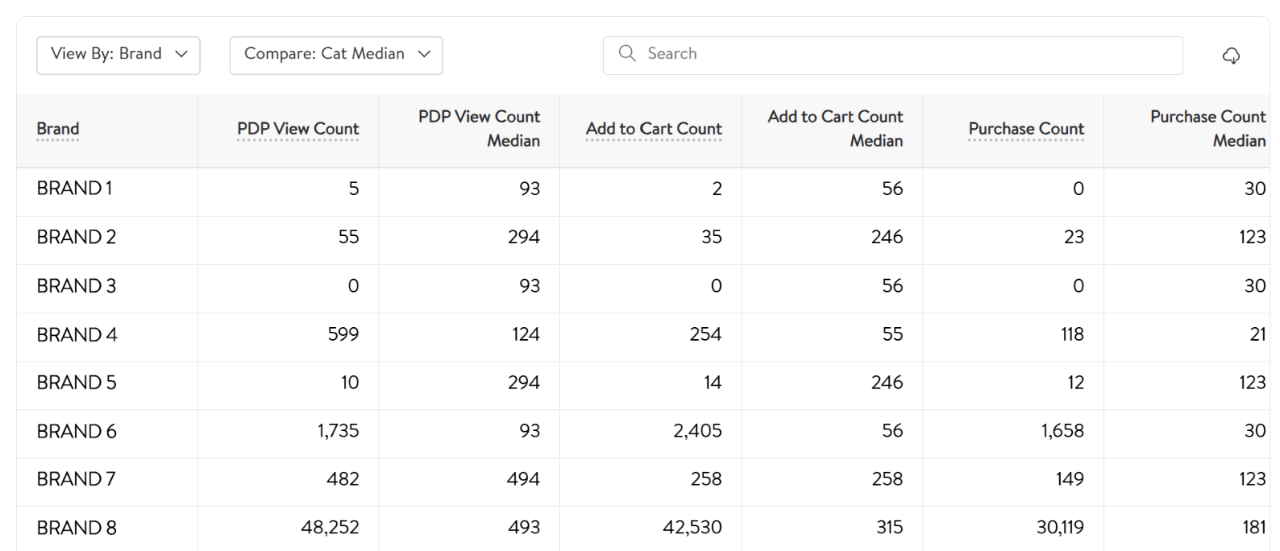Click the BRAND 4 row label
The height and width of the screenshot is (551, 1280).
74,335
